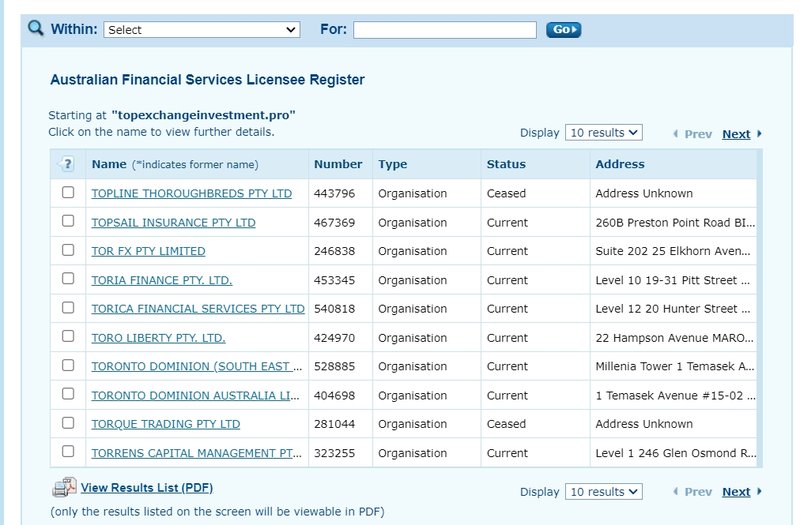
Task: Check the Torica Financial Services row checkbox
Action: (68, 308)
